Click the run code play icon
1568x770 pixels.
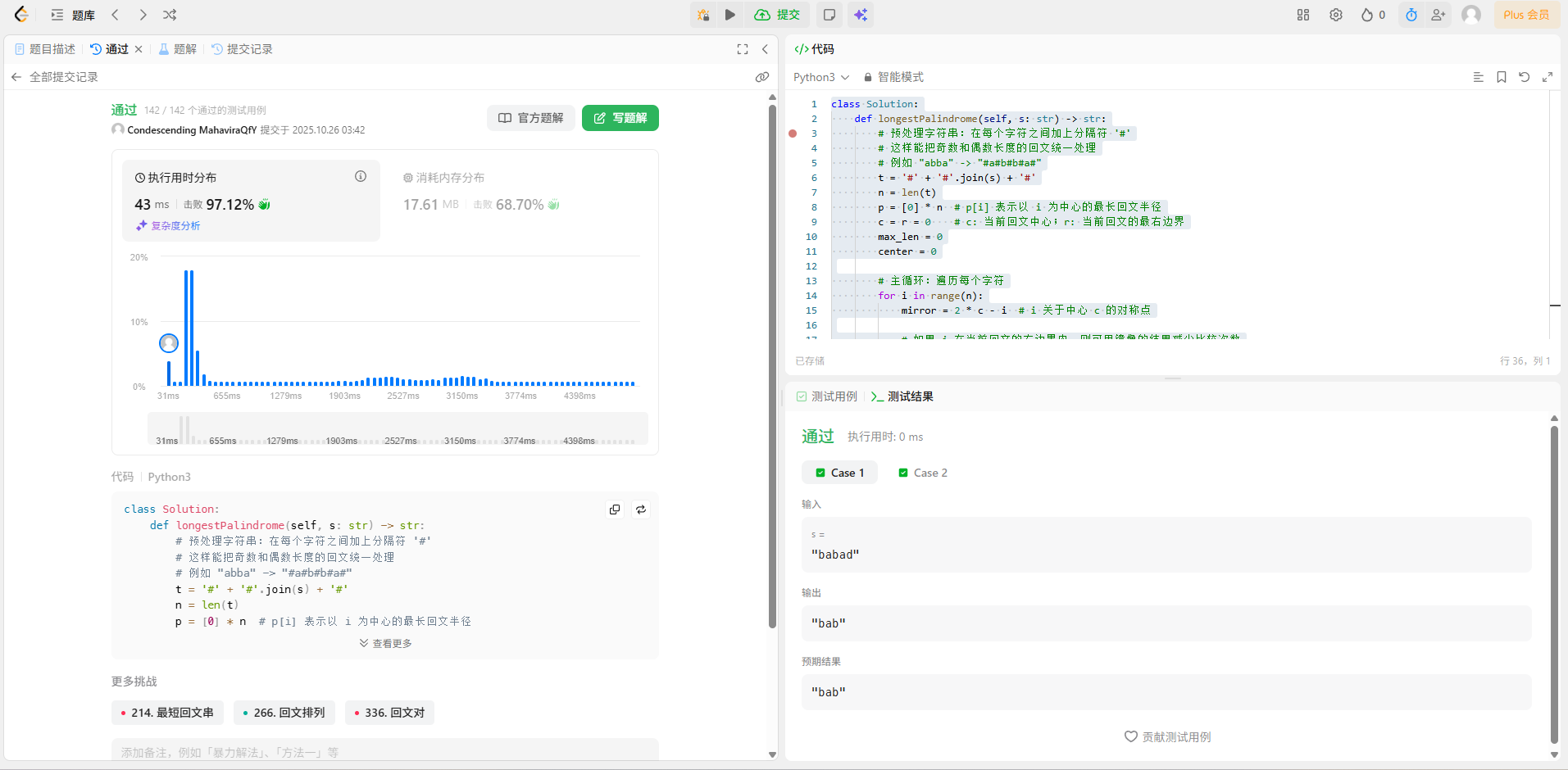(x=729, y=15)
